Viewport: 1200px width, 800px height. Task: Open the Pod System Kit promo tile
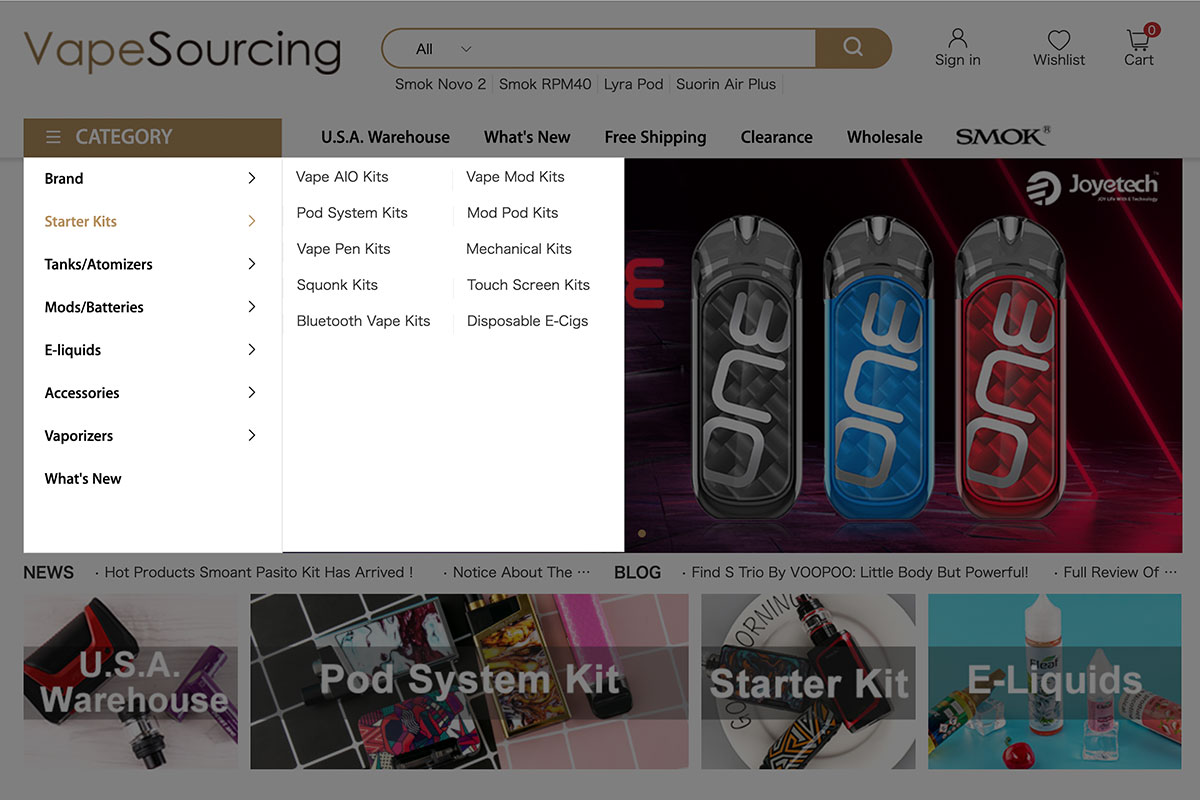(x=469, y=682)
